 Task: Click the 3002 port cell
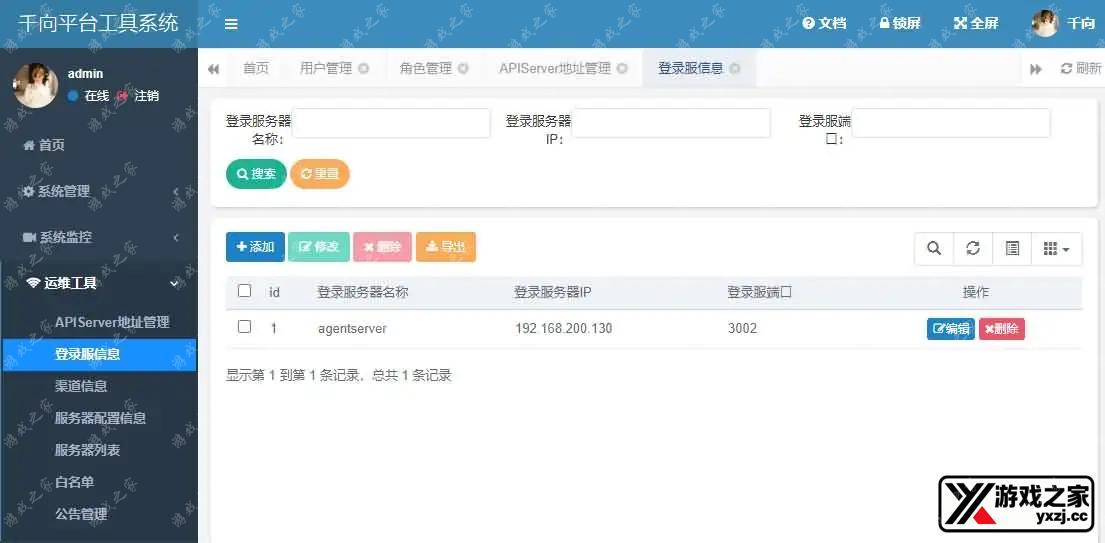742,328
